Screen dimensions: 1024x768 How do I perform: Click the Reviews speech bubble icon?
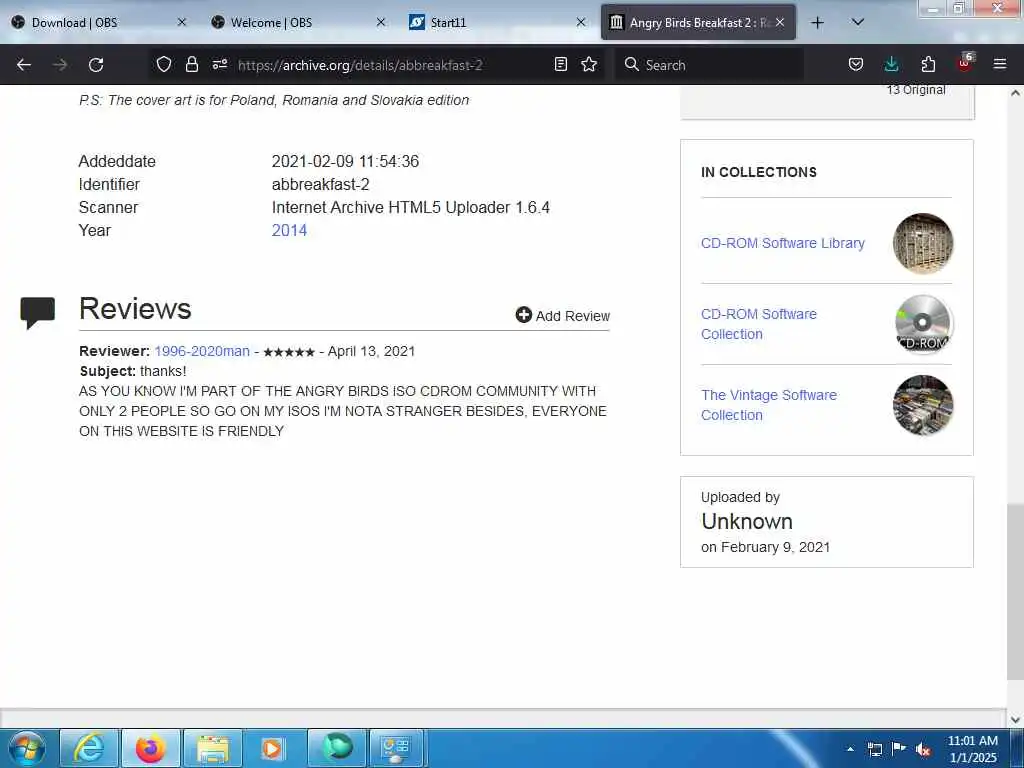coord(37,313)
